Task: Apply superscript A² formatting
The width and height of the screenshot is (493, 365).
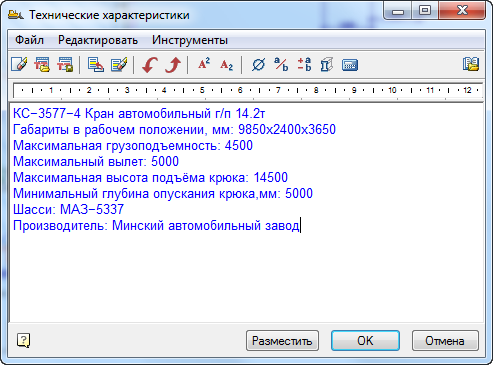Action: (x=204, y=64)
